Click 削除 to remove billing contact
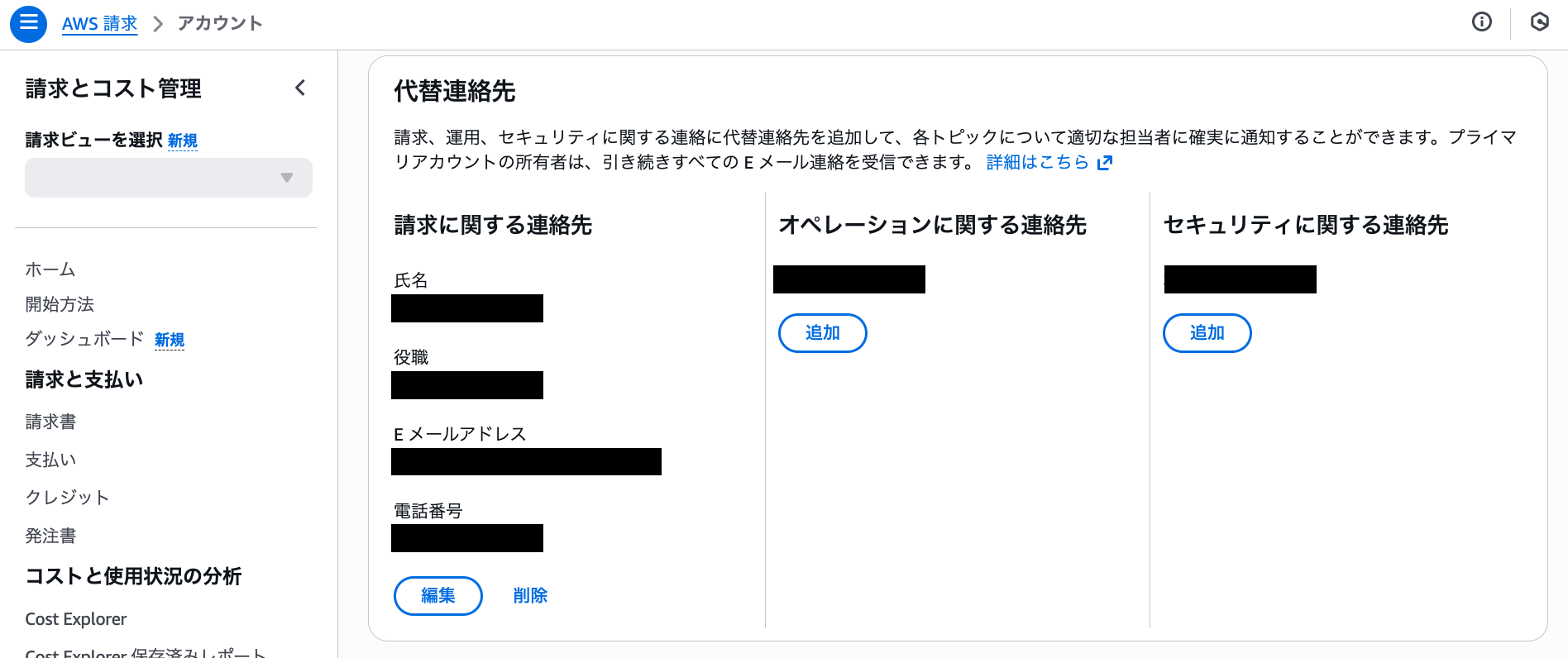 [x=530, y=595]
